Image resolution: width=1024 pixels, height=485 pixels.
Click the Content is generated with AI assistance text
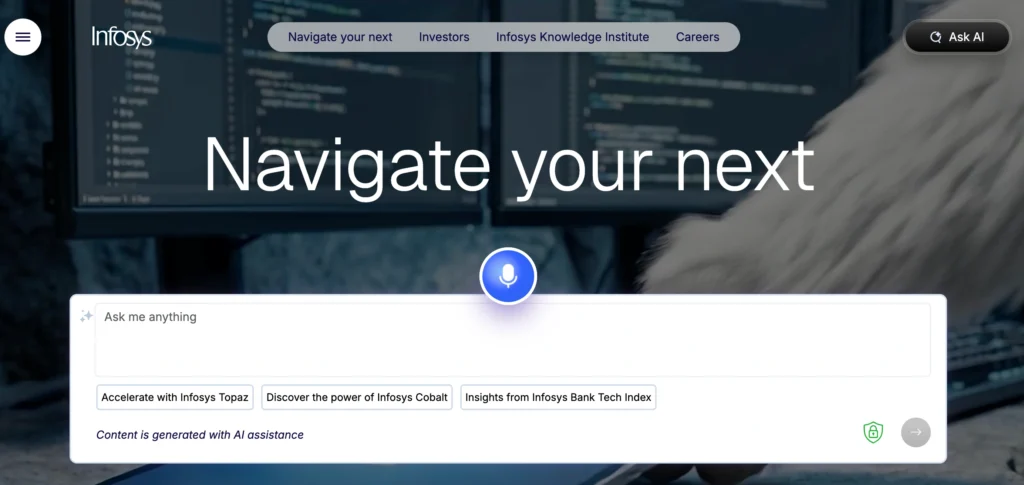pos(200,435)
